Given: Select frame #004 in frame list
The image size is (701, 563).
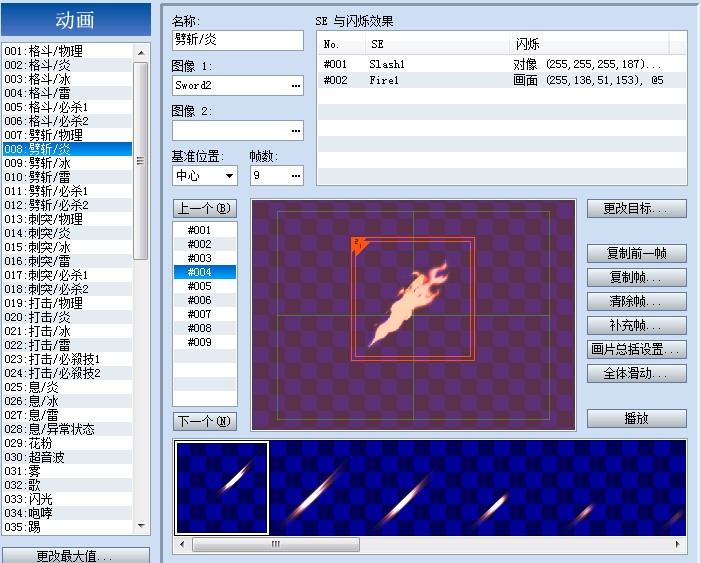Looking at the screenshot, I should (205, 272).
